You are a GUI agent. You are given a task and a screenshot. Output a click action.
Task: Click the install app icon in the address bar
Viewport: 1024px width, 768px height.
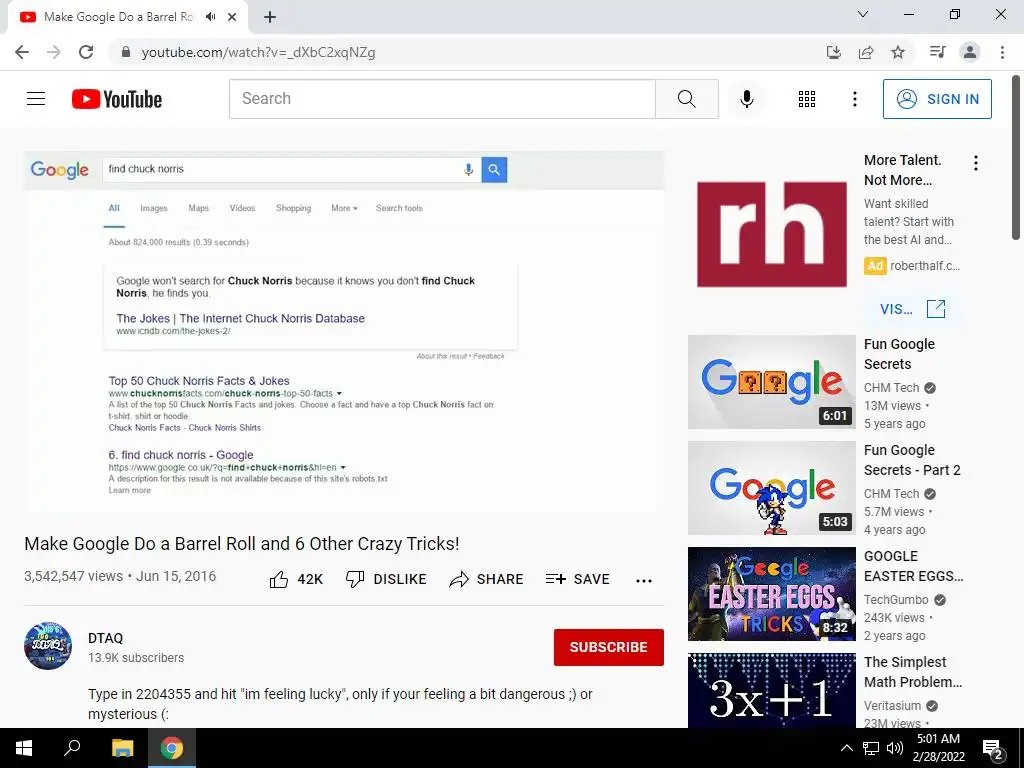click(833, 52)
